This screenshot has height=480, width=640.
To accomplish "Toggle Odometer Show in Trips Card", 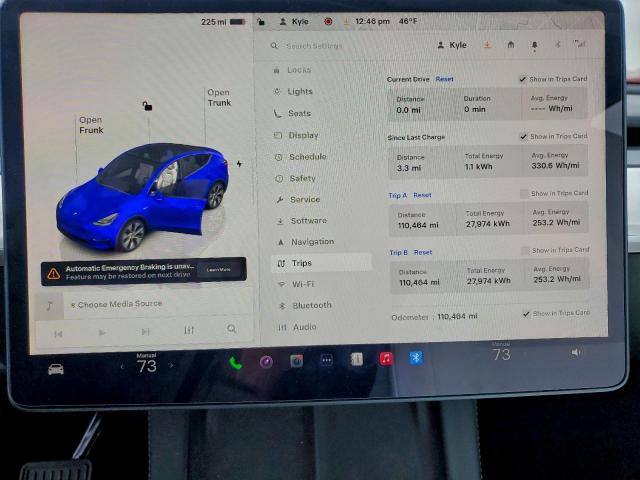I will point(527,313).
